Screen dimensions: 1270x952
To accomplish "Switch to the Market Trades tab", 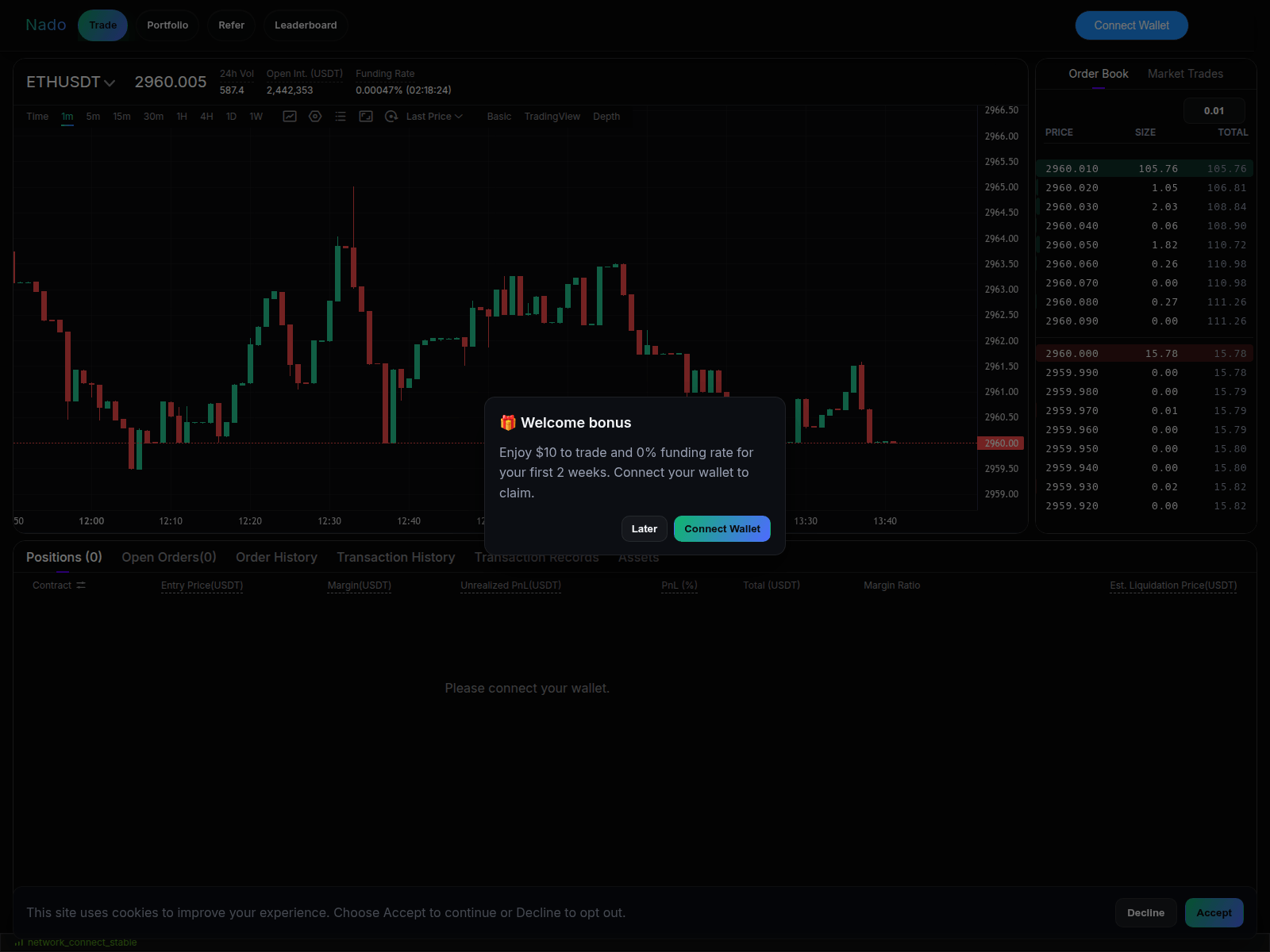I will pos(1185,74).
